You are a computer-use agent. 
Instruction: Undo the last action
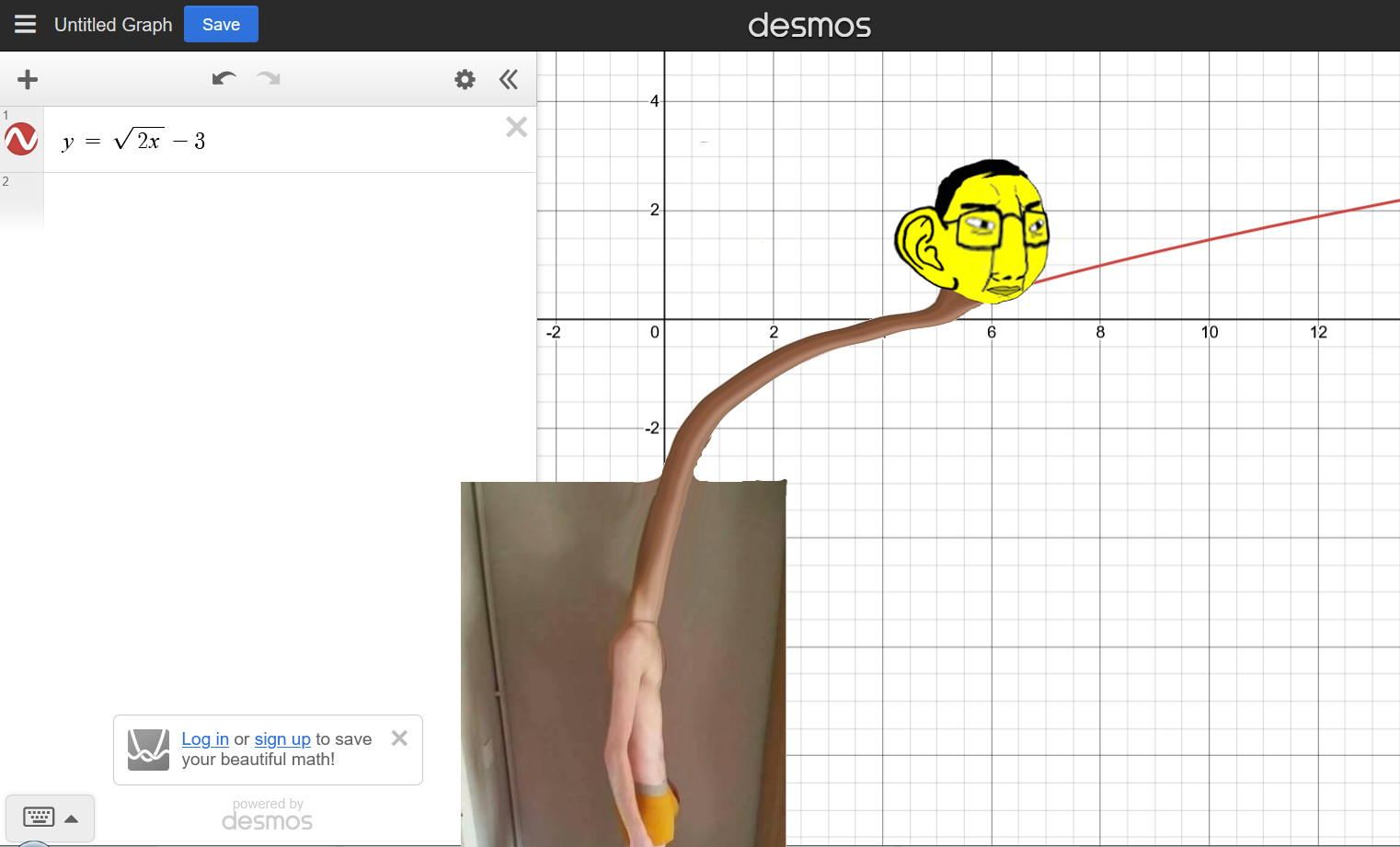[224, 79]
